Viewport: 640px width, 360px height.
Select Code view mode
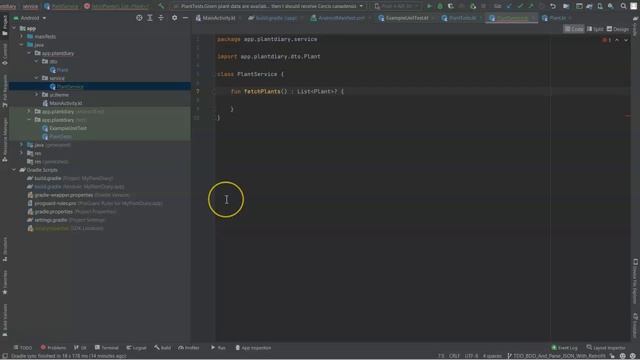pos(574,29)
